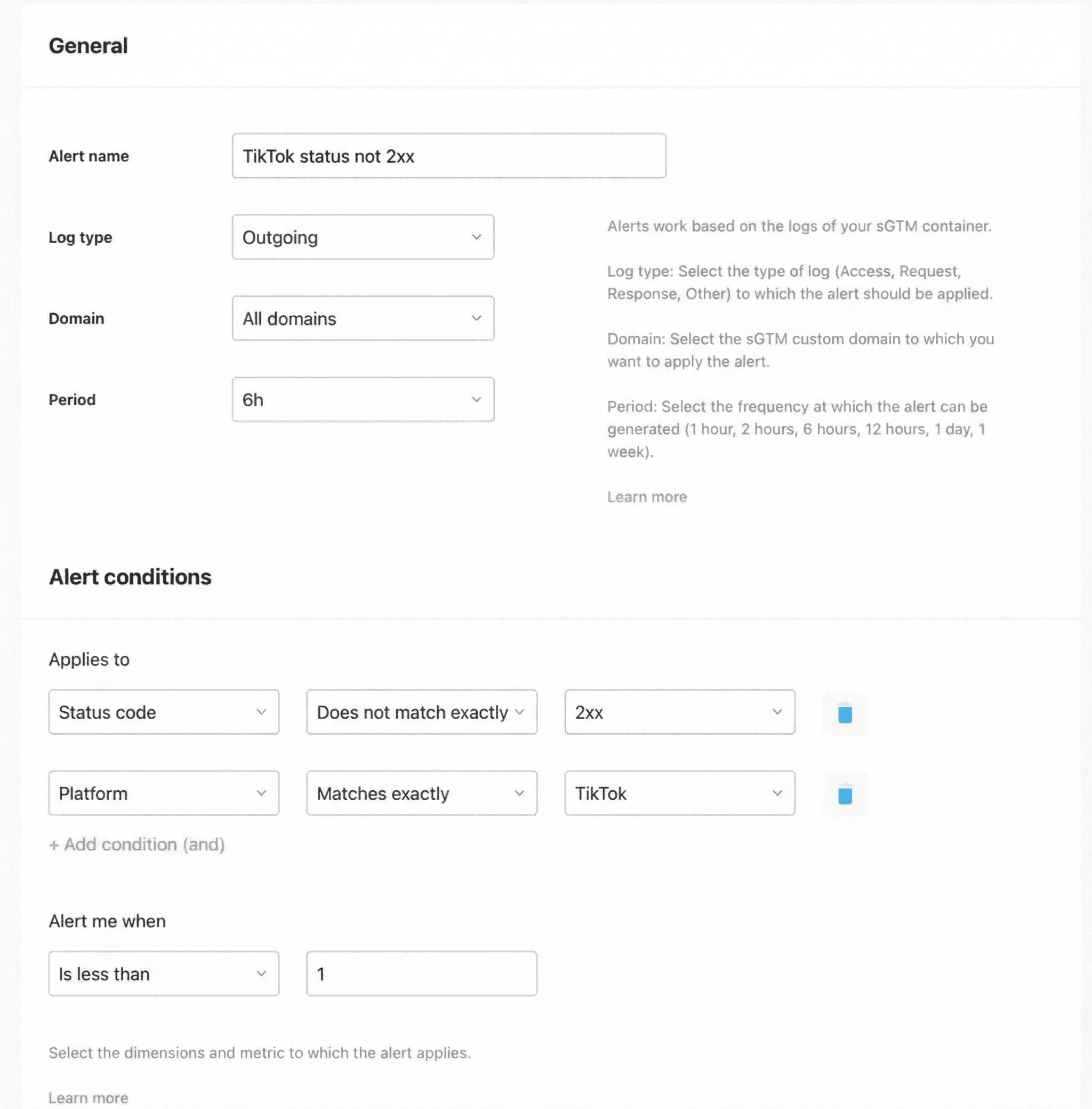Open the TikTok platform value dropdown
This screenshot has width=1092, height=1109.
point(679,793)
